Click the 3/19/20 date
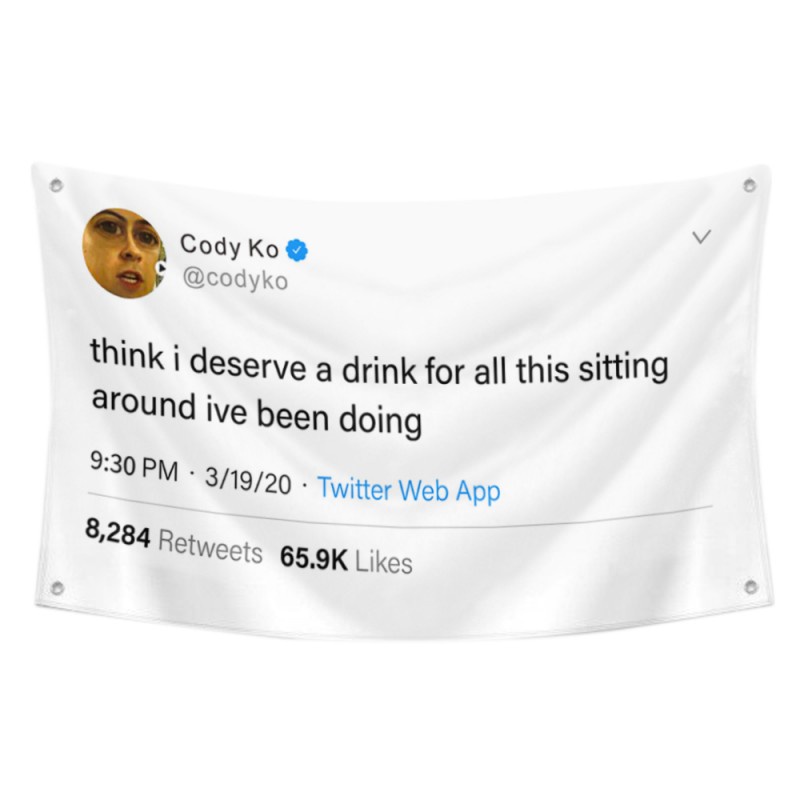 248,481
